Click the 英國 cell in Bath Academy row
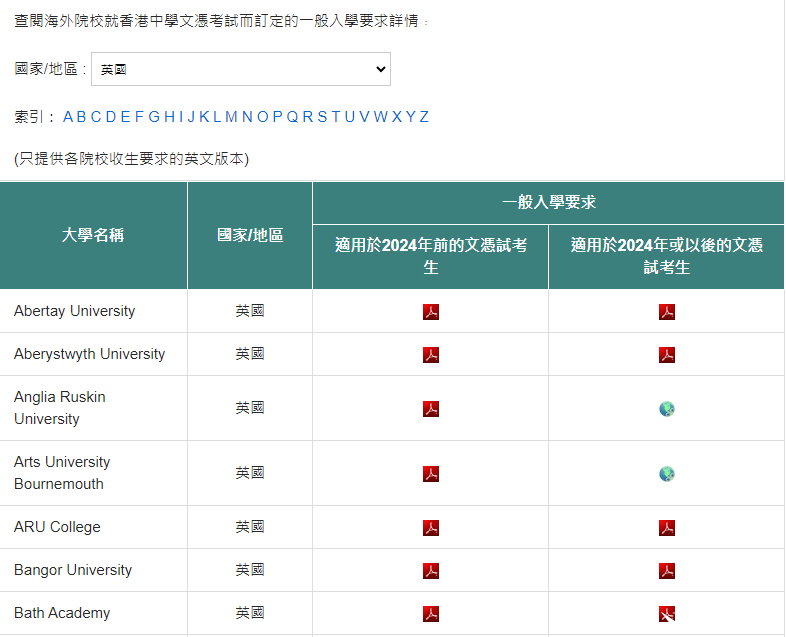Image resolution: width=786 pixels, height=637 pixels. click(x=250, y=613)
